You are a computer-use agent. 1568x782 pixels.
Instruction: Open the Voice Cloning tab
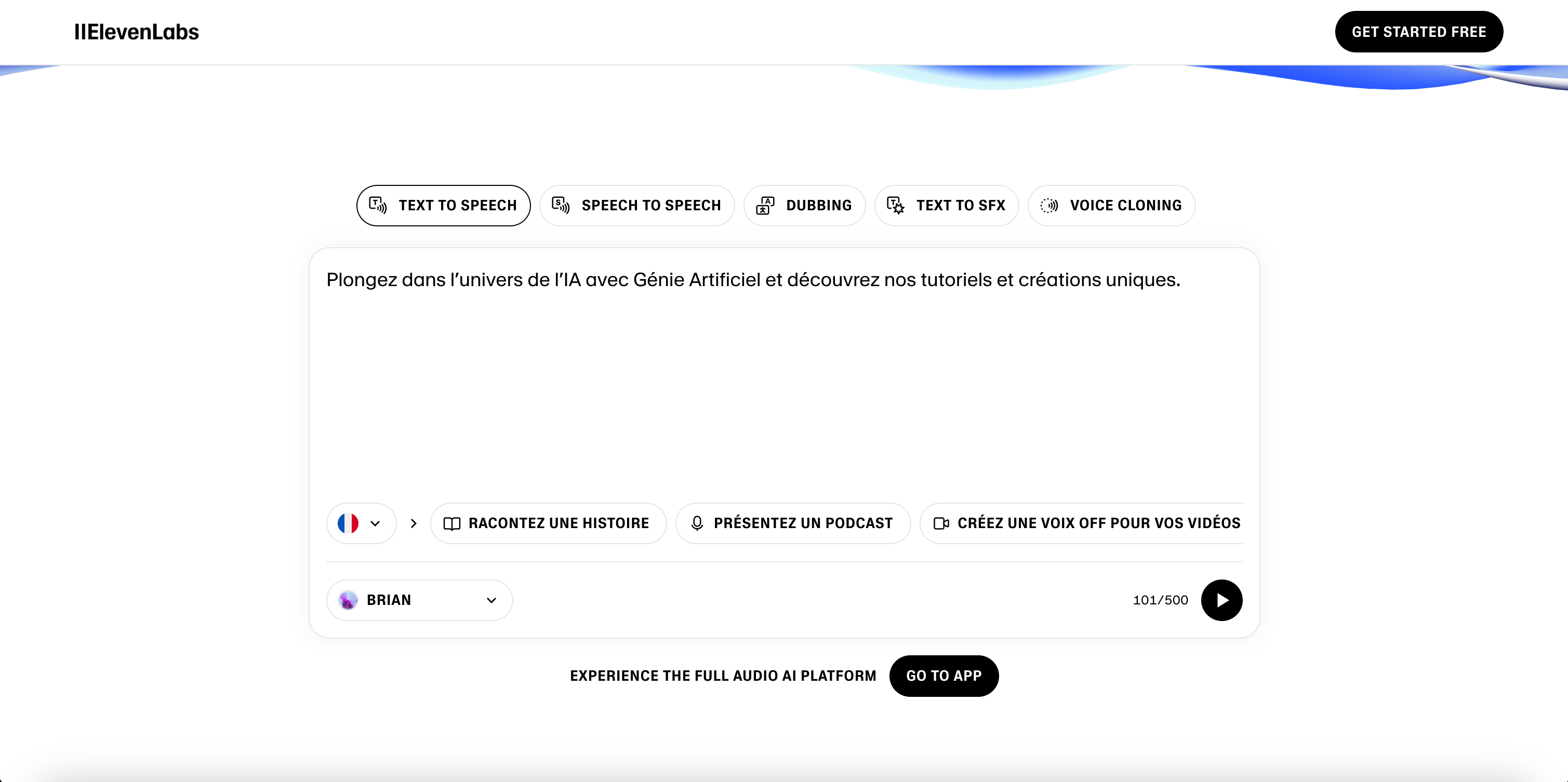pyautogui.click(x=1111, y=206)
